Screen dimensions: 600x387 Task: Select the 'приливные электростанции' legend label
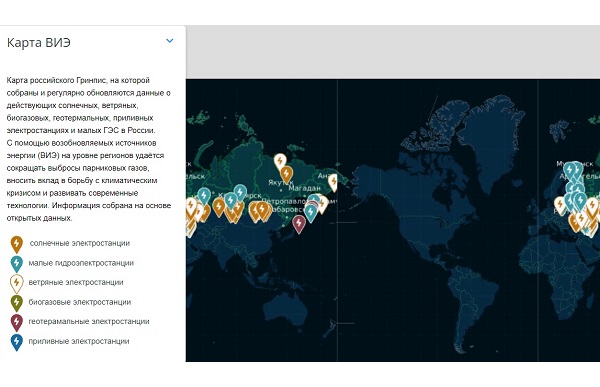point(79,341)
